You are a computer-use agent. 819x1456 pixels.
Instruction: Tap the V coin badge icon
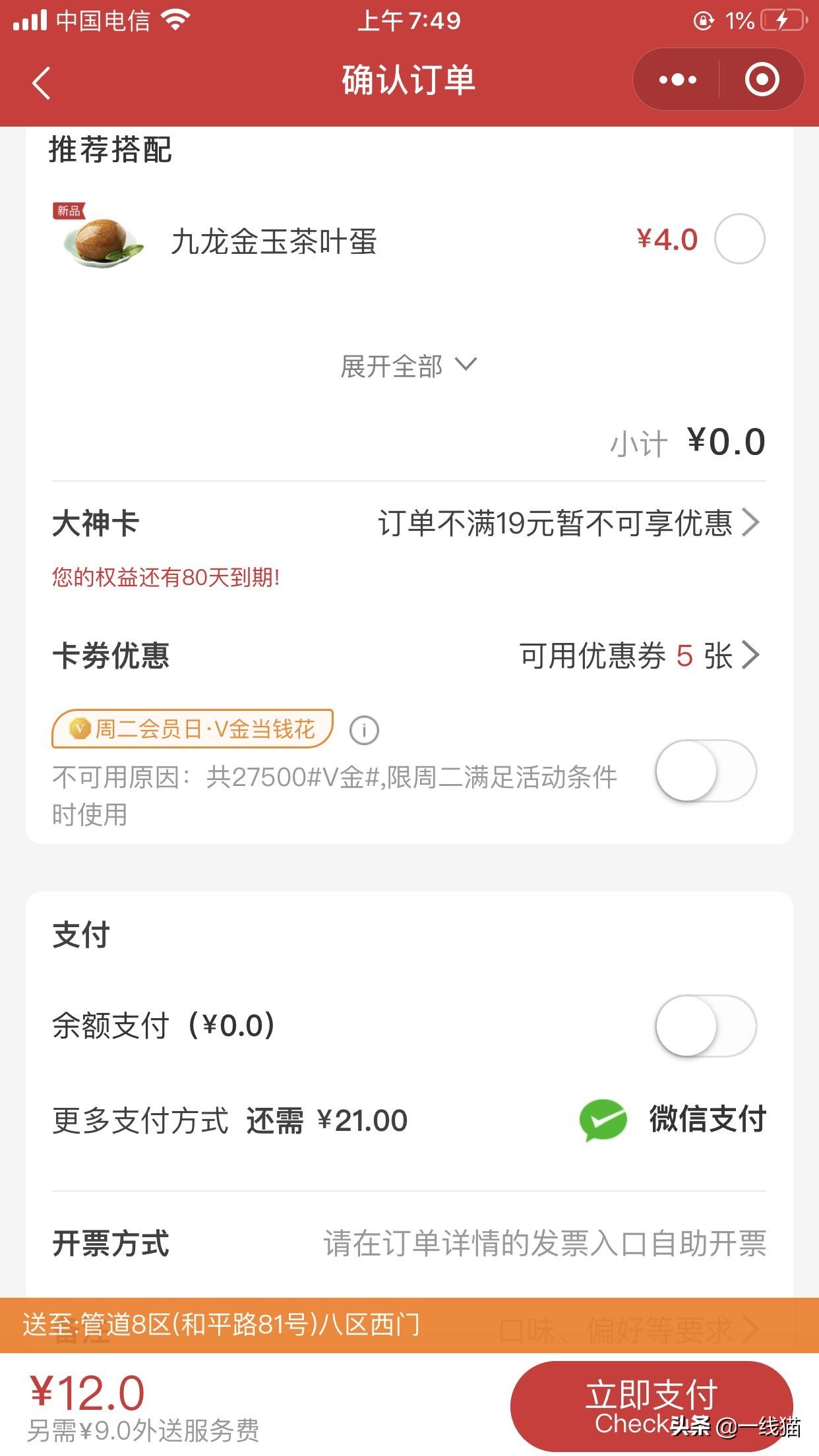(80, 729)
